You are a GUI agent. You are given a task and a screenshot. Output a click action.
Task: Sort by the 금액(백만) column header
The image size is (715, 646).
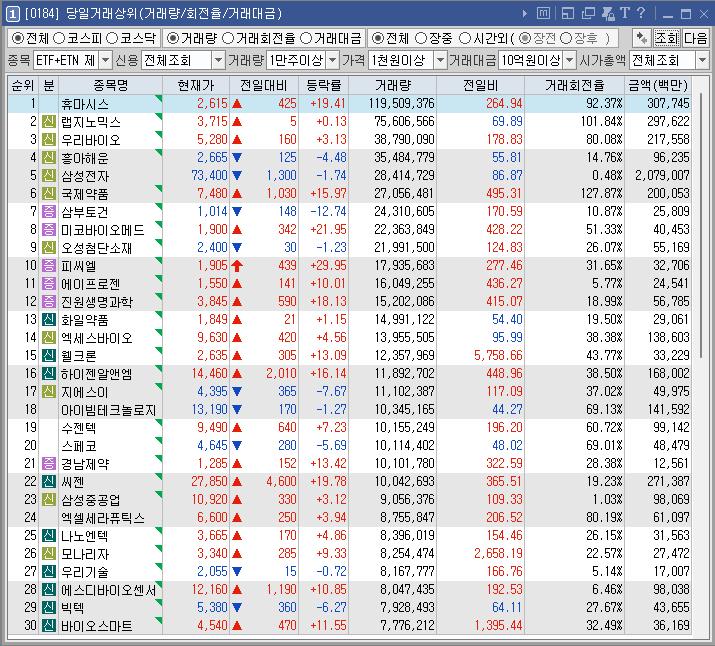[658, 85]
